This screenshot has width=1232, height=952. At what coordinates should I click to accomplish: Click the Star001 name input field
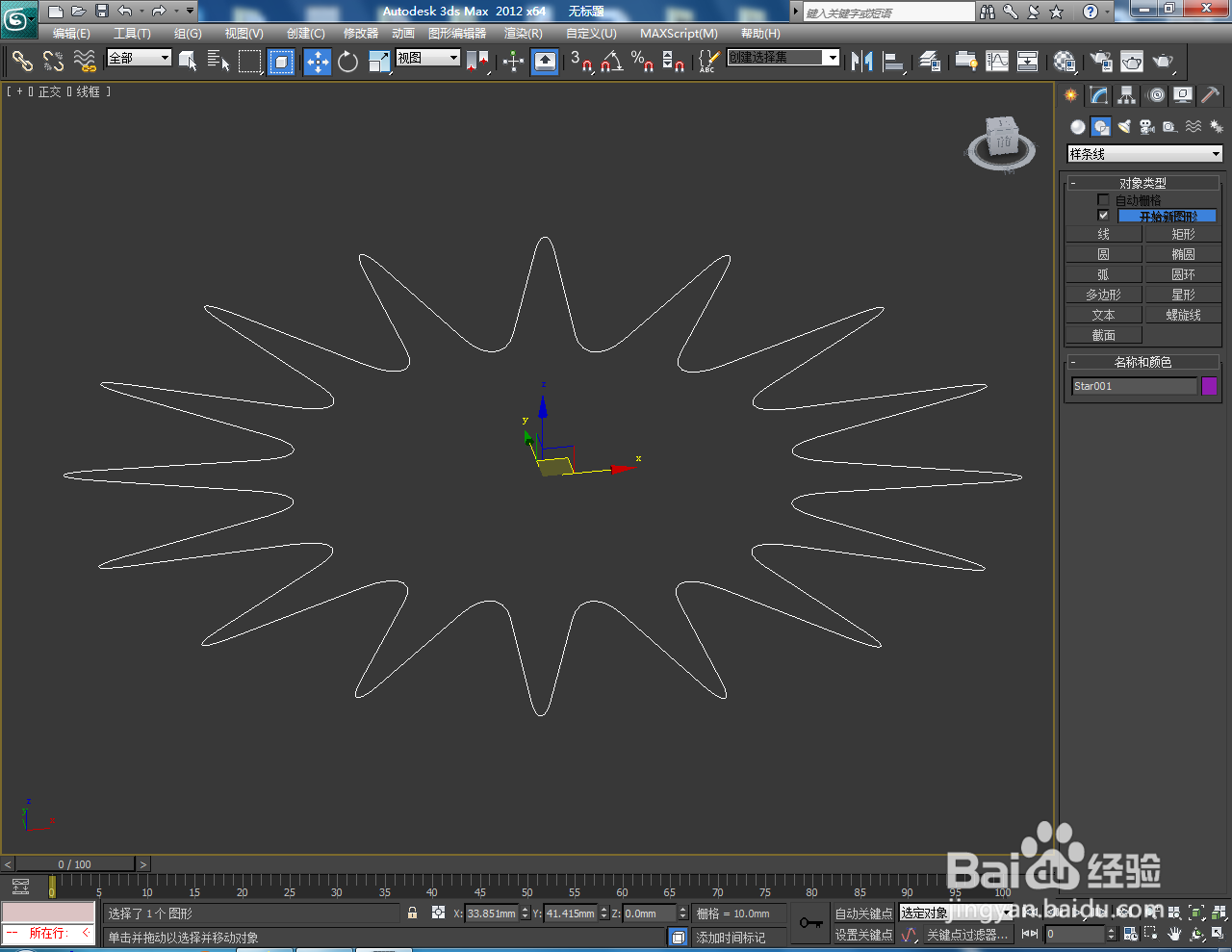(1134, 385)
